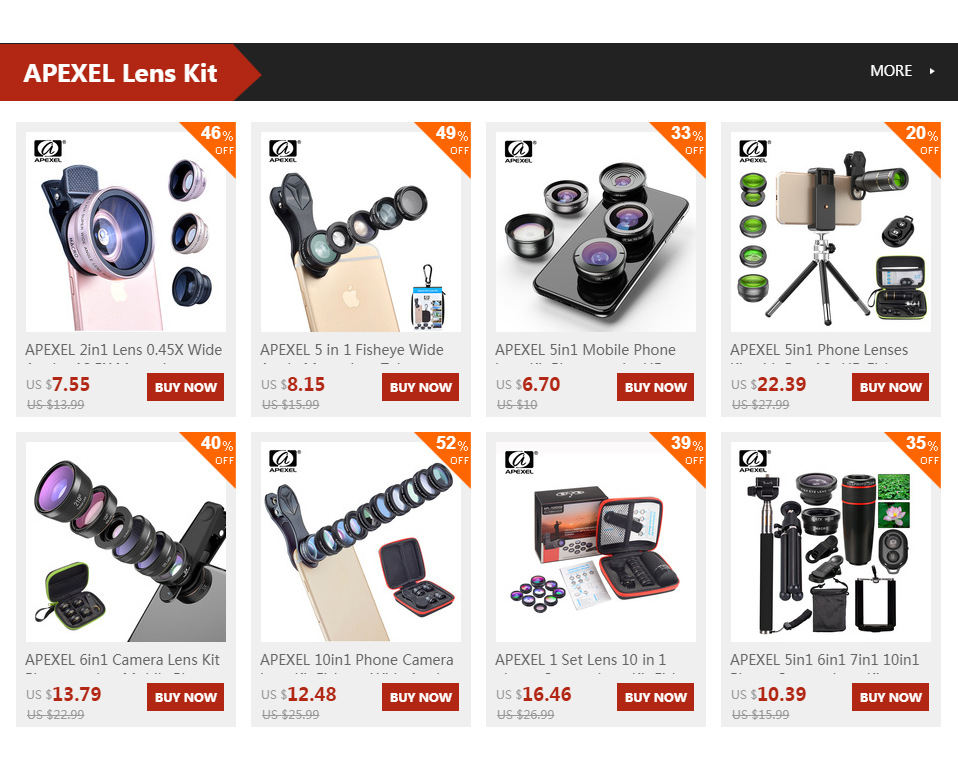Click the APEXEL Lens Kit banner title

point(120,73)
